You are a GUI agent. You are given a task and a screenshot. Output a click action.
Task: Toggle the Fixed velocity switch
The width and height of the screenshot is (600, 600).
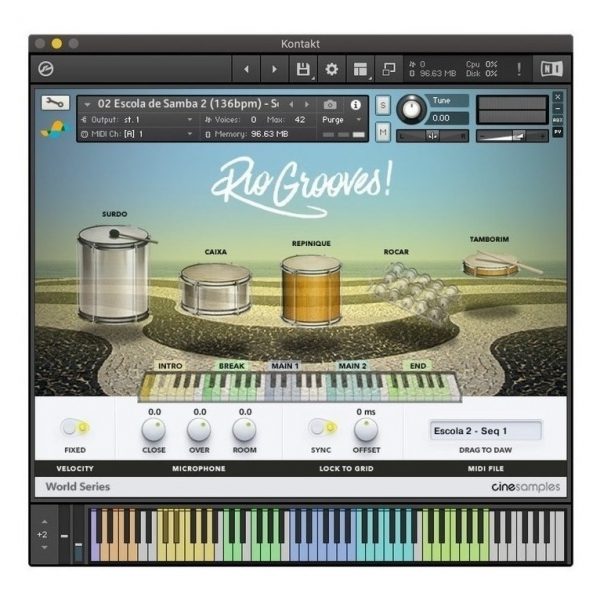75,427
